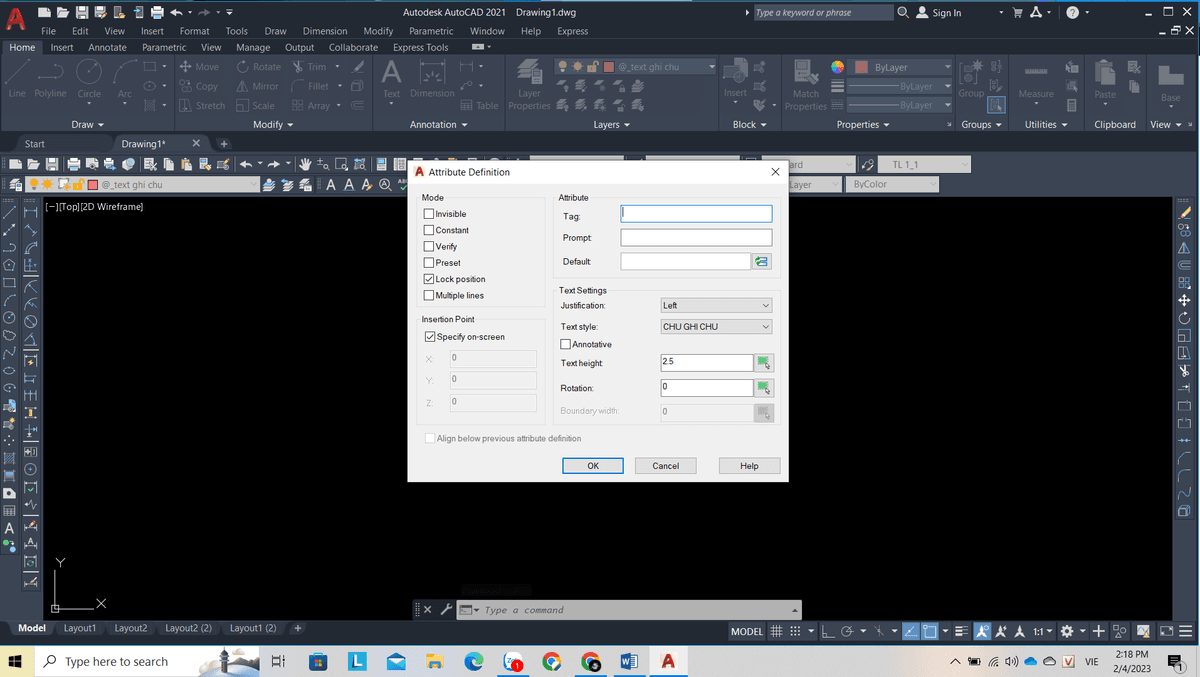Click the Insert block icon
The width and height of the screenshot is (1200, 677).
(x=735, y=78)
